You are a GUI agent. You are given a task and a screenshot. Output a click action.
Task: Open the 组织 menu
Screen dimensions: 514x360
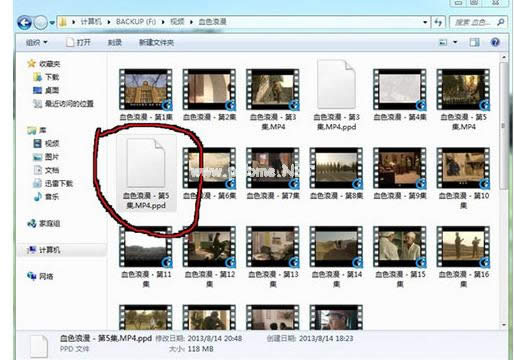(37, 42)
